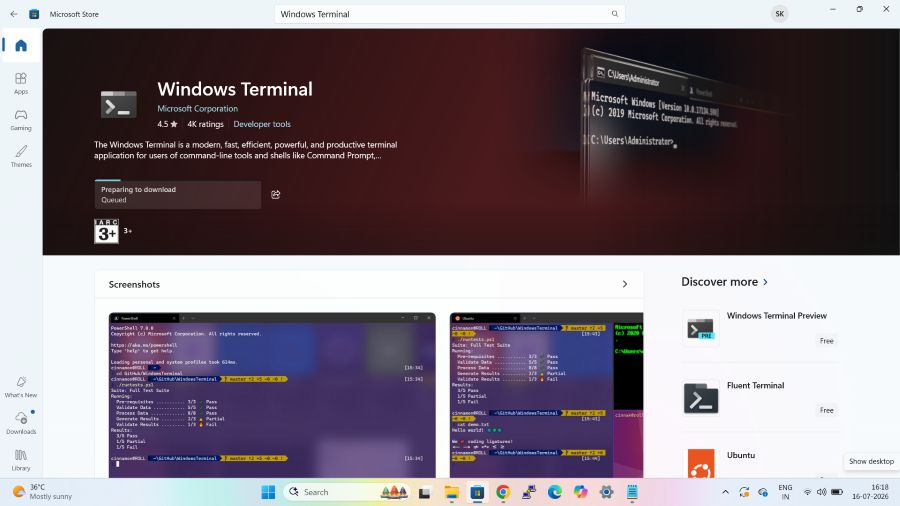Open Microsoft Corporation publisher link

[x=197, y=108]
